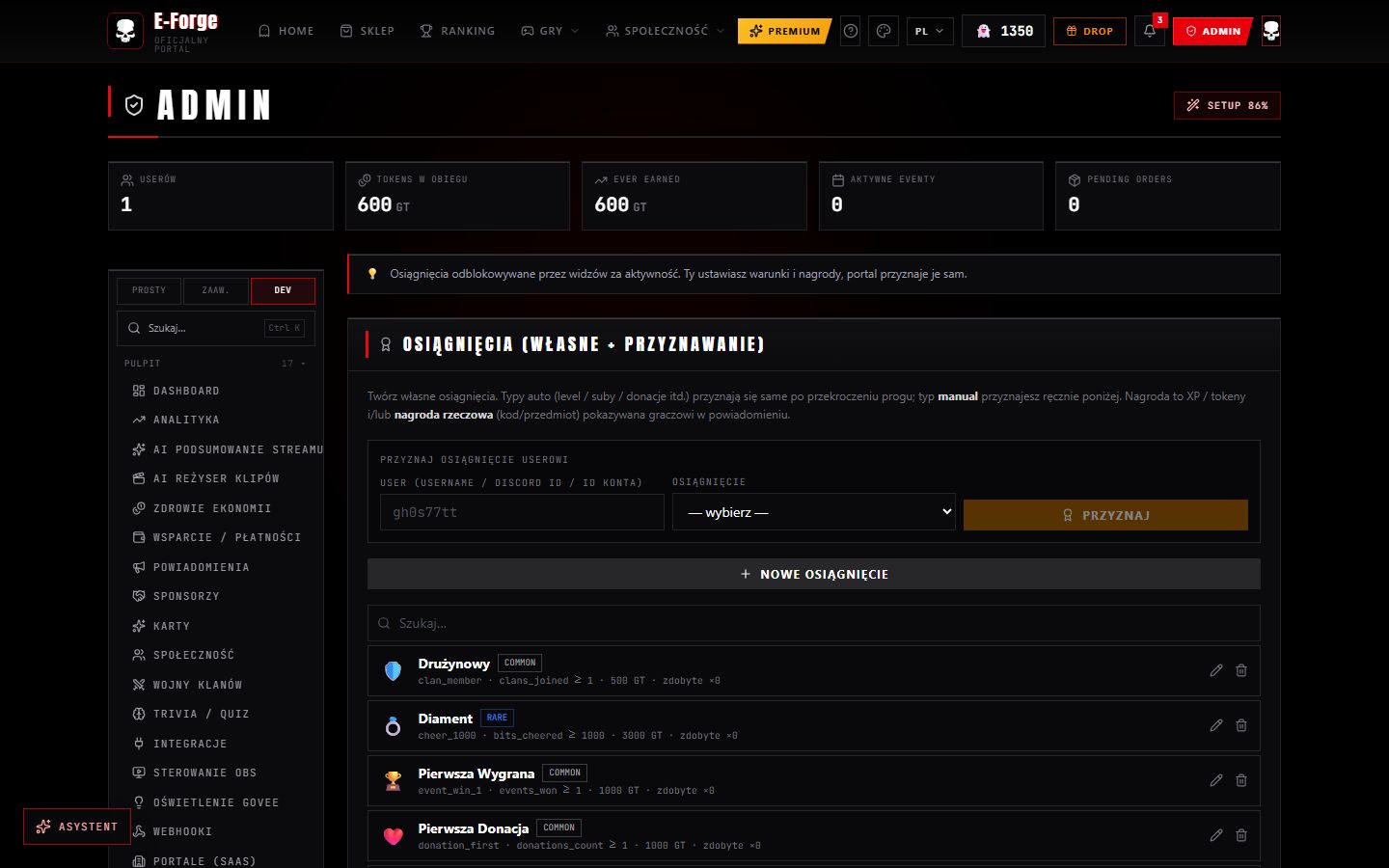This screenshot has height=868, width=1389.
Task: Switch sidebar mode to Zaaw.
Action: [215, 290]
